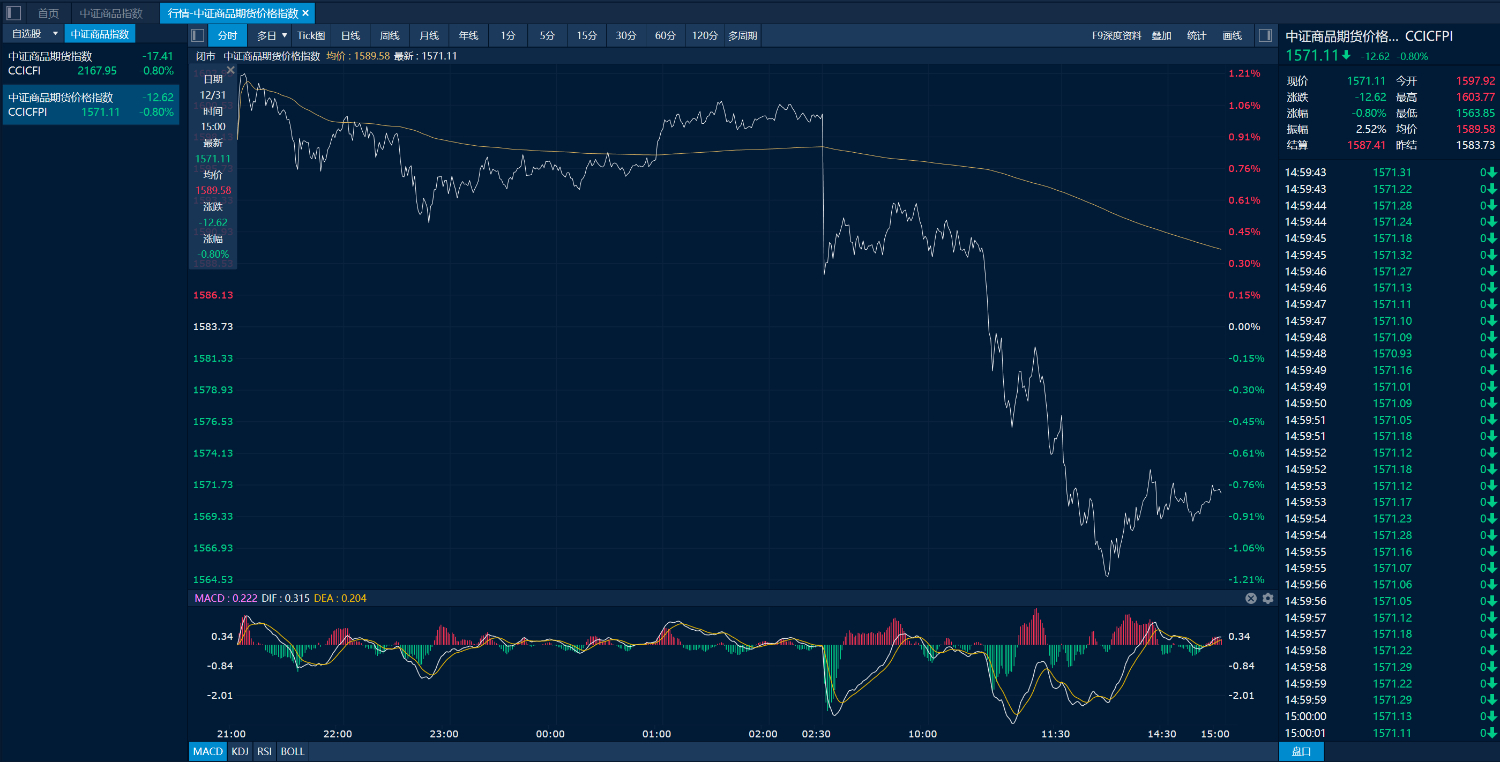Toggle the right quote panel icon beside 画线
The image size is (1500, 762).
tap(1265, 35)
